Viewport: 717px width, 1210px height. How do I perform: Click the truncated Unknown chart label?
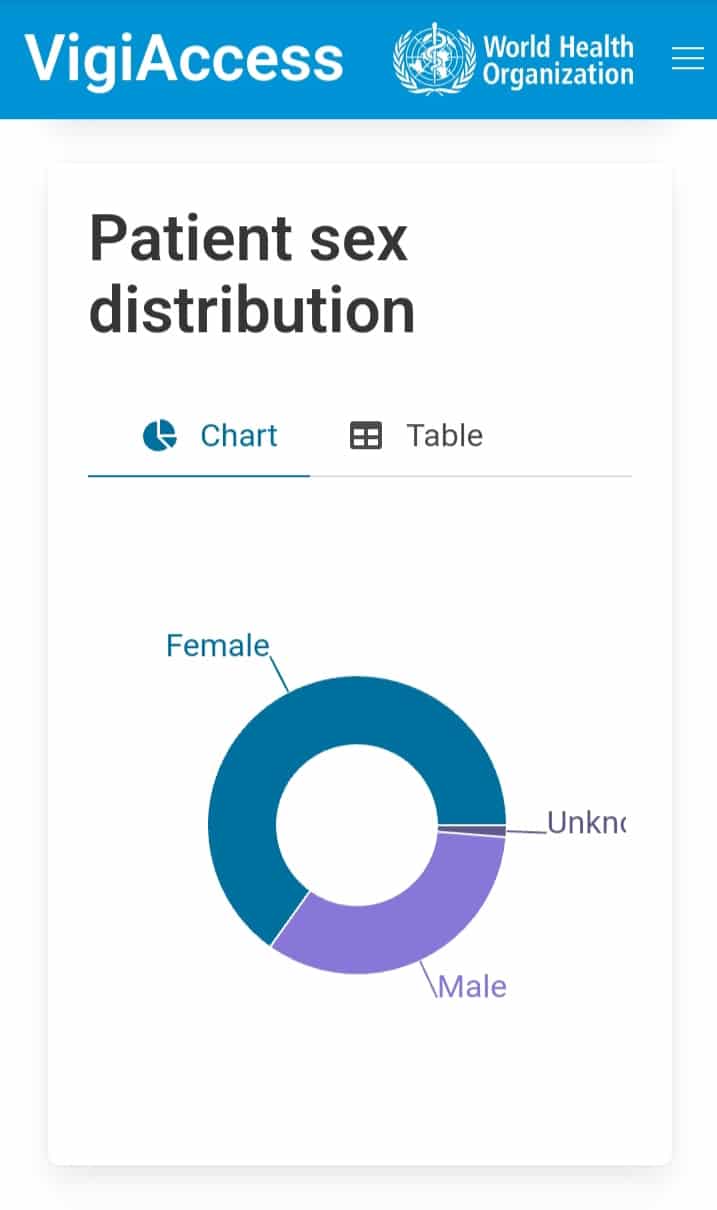pos(586,823)
